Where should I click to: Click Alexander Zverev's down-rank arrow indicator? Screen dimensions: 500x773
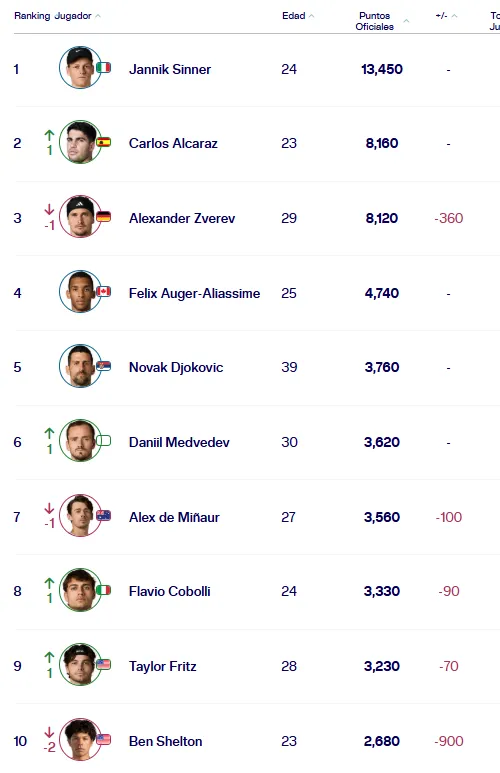49,210
